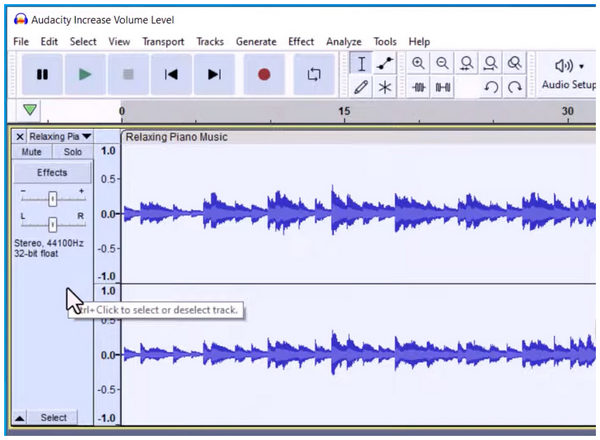Select the Selection (I-beam) tool
Image resolution: width=600 pixels, height=440 pixels.
[361, 64]
